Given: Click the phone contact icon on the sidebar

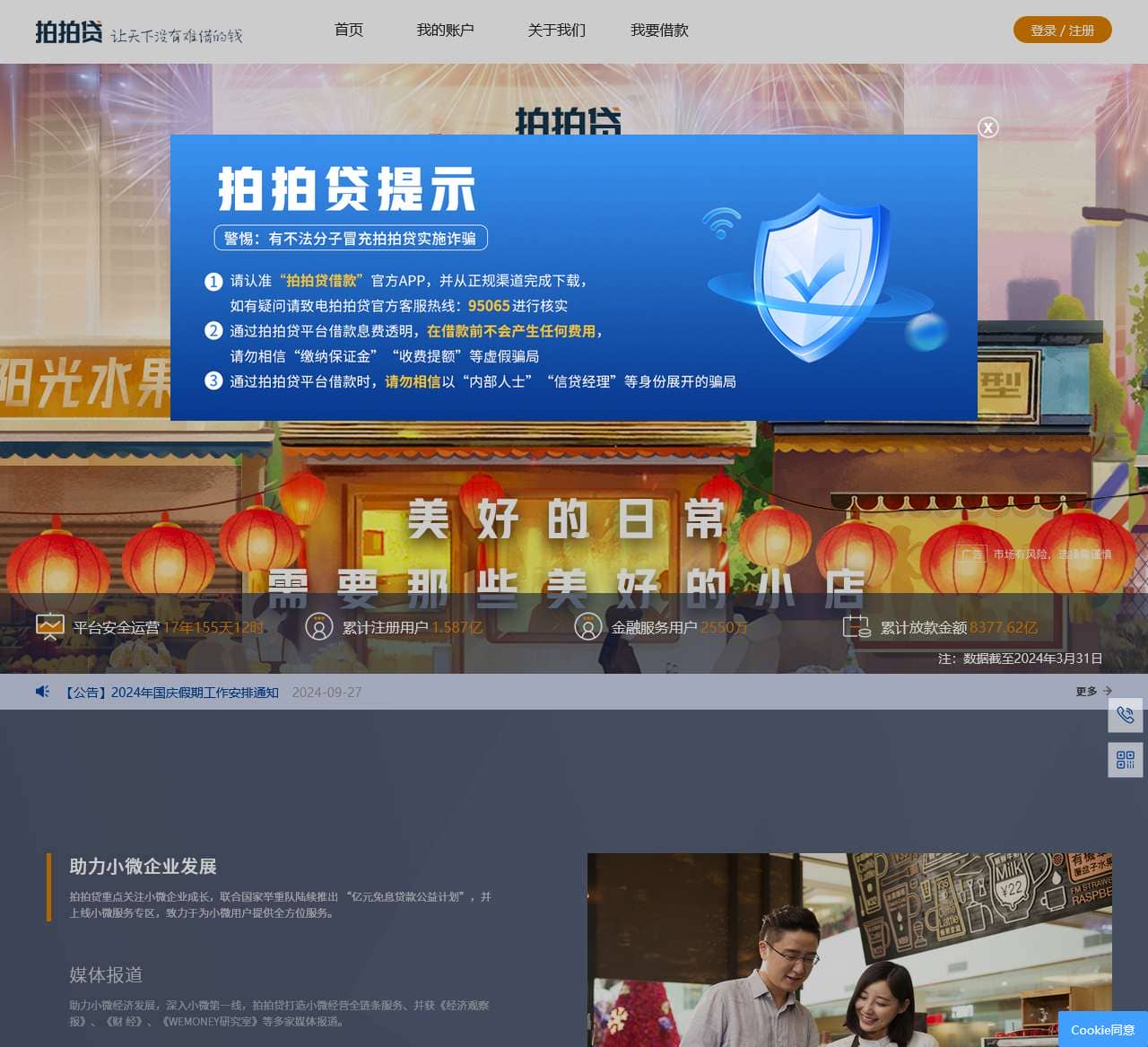Looking at the screenshot, I should tap(1126, 715).
